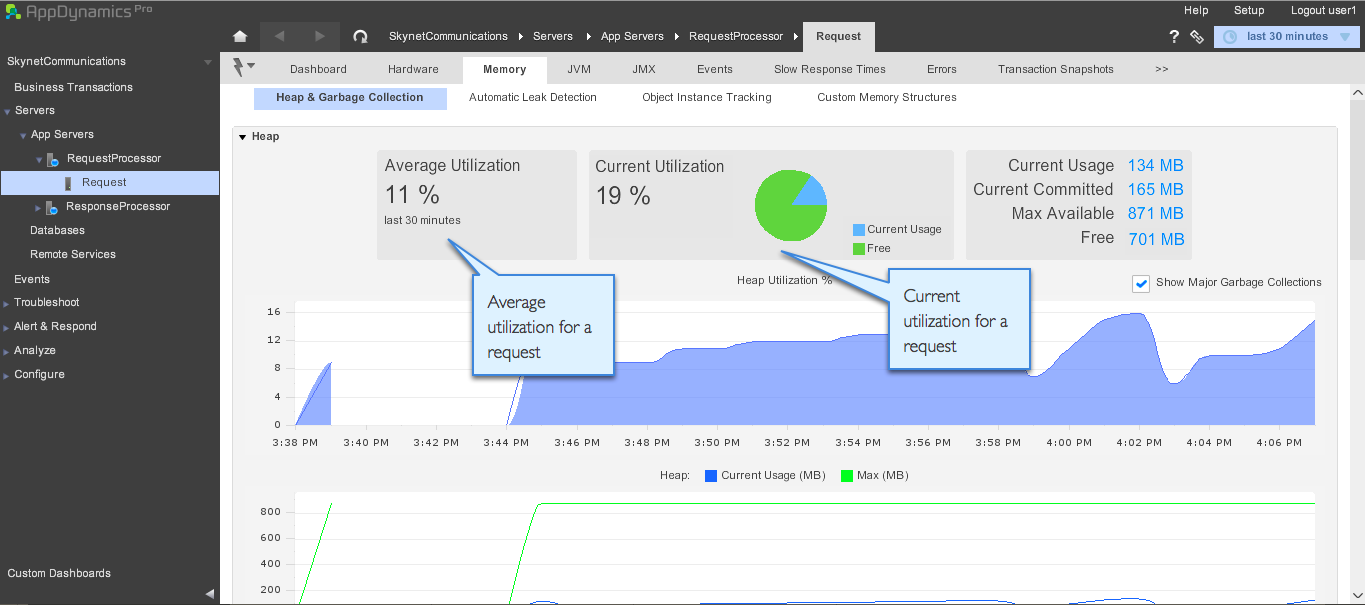Open Remote Services in the sidebar
The width and height of the screenshot is (1365, 605).
coord(73,255)
